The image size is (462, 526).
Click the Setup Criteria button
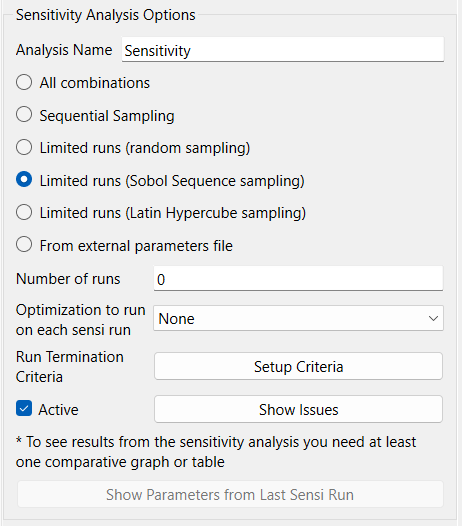298,366
